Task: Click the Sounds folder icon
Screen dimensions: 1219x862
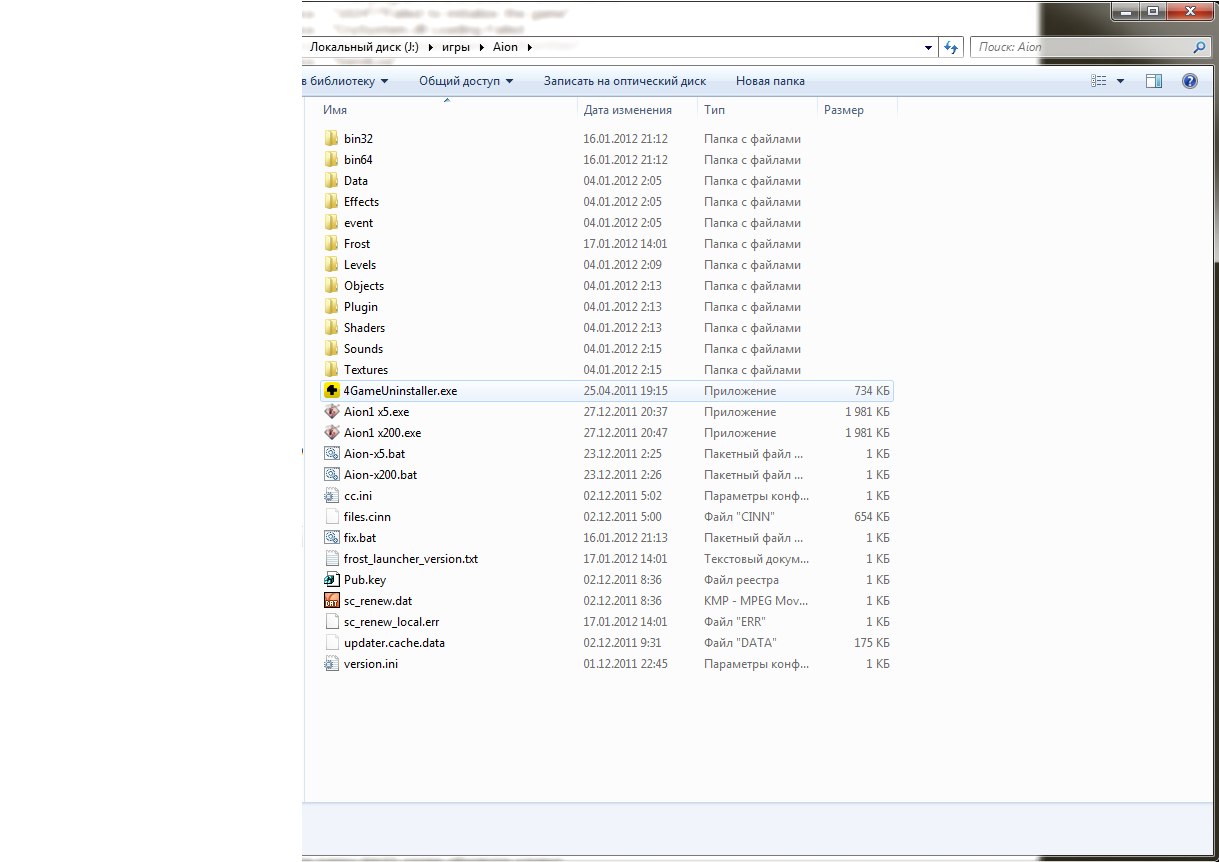Action: (x=332, y=349)
